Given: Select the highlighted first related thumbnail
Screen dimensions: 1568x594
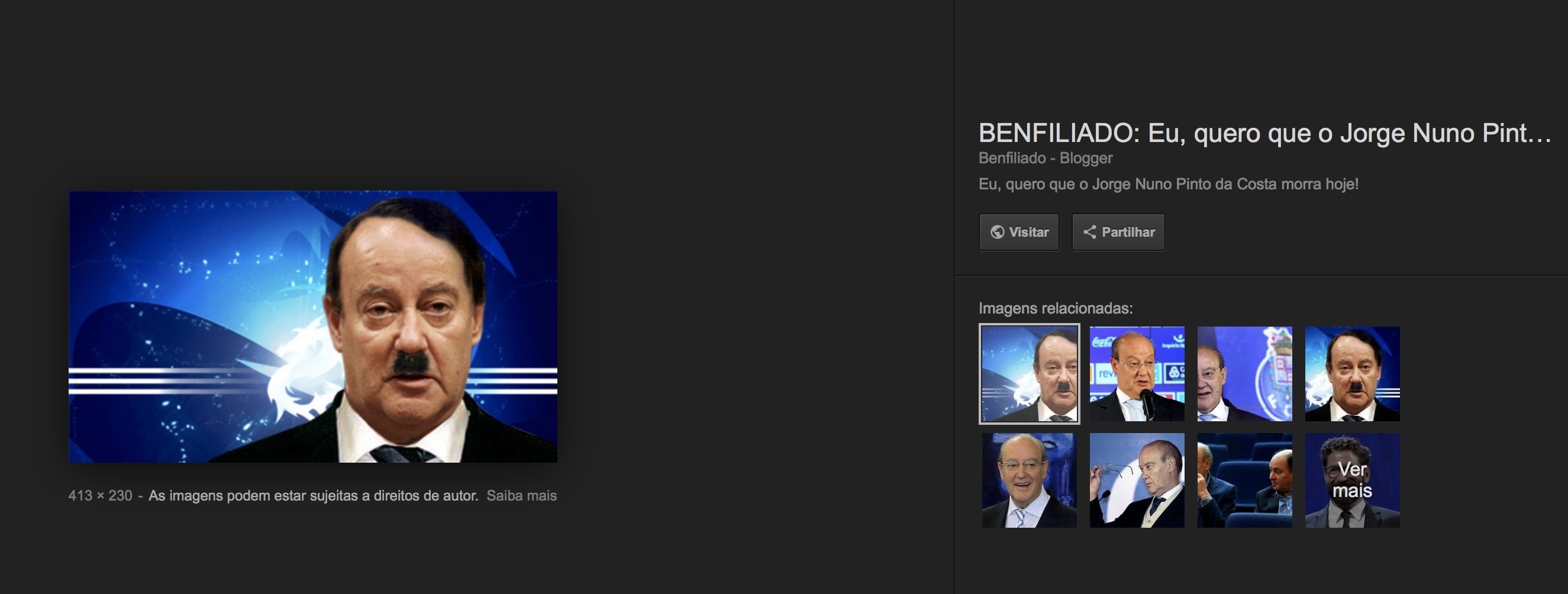Looking at the screenshot, I should click(1030, 374).
